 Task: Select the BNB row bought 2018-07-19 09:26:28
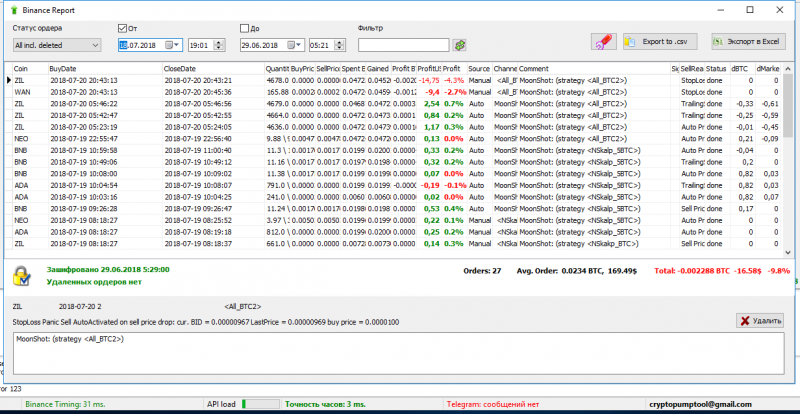point(393,208)
